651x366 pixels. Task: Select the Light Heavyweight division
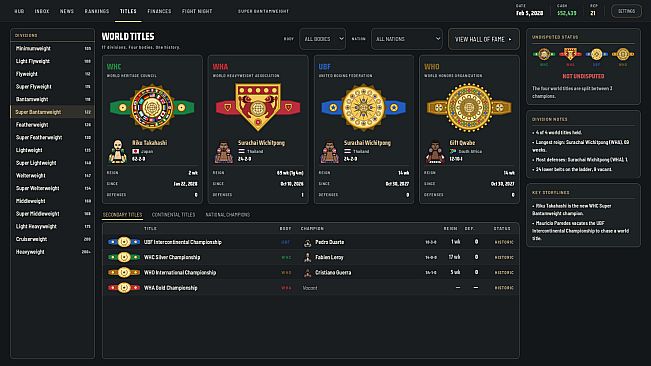pyautogui.click(x=53, y=227)
